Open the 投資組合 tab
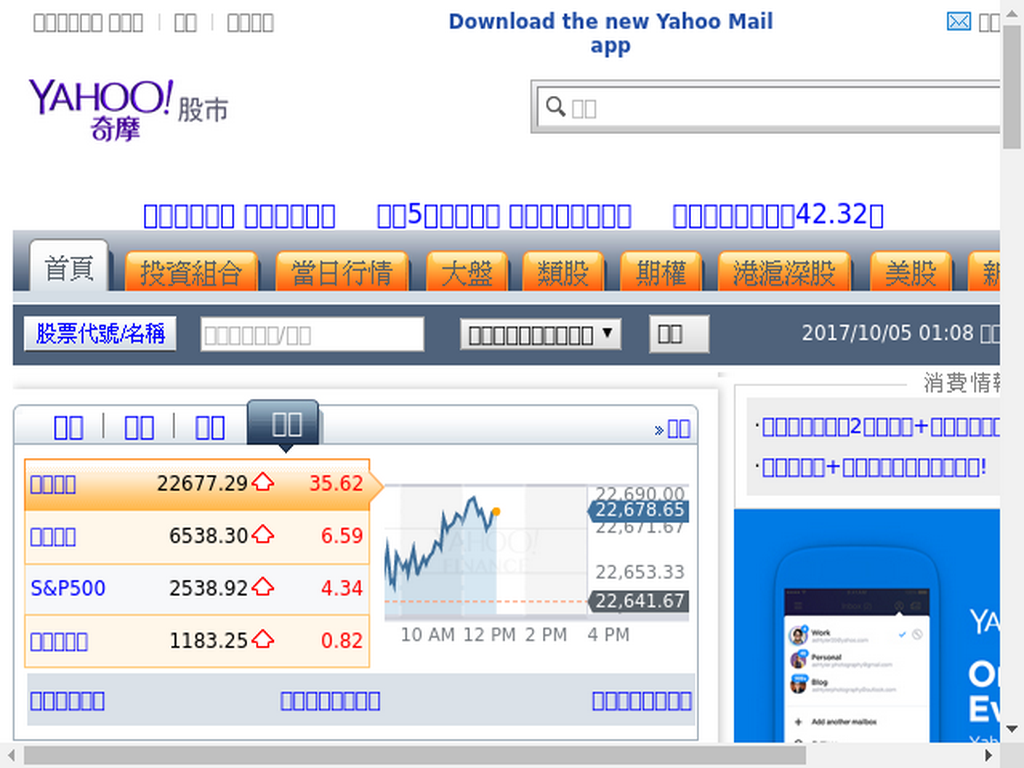 191,272
